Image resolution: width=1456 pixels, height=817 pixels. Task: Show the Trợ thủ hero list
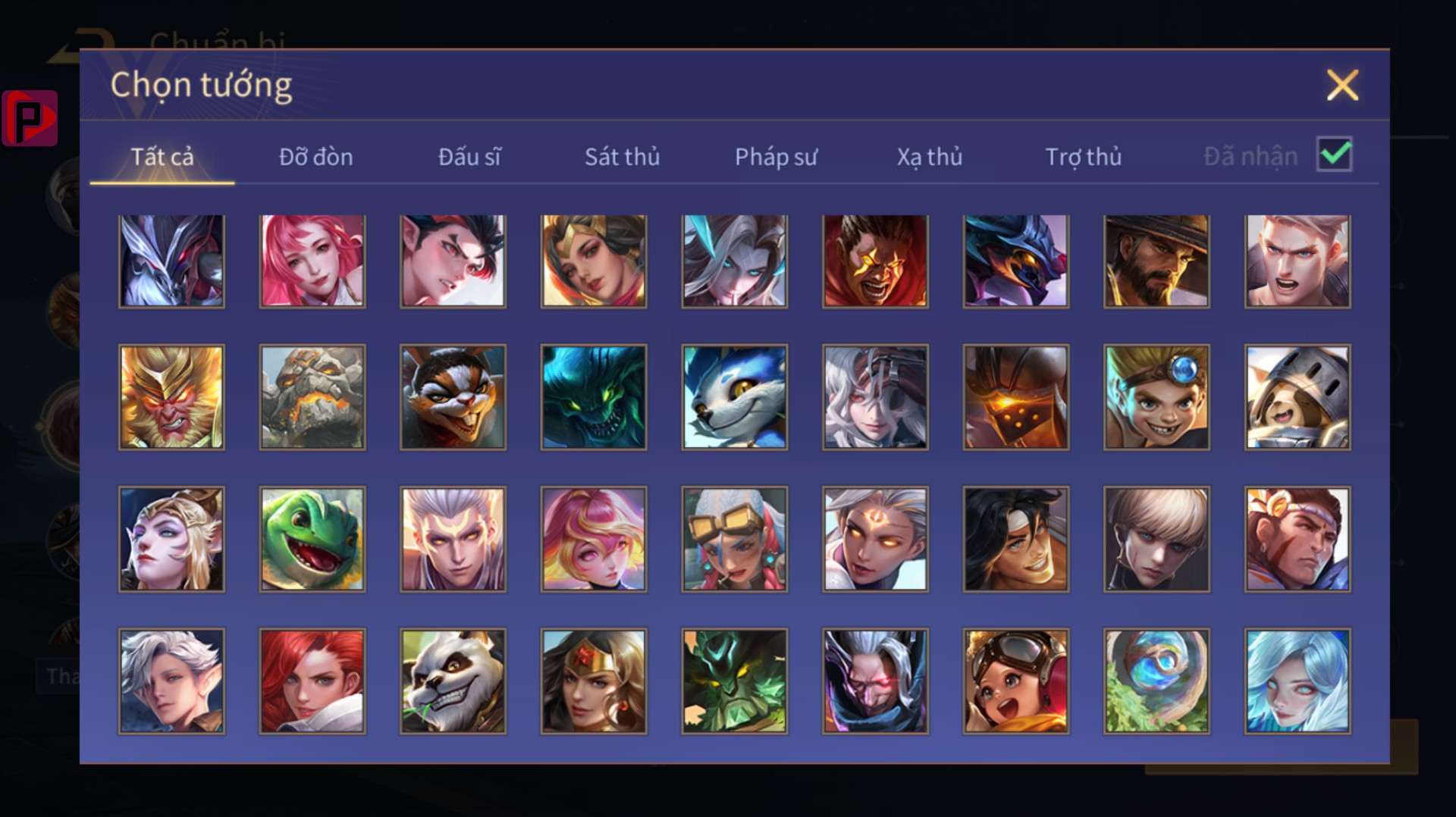1084,157
